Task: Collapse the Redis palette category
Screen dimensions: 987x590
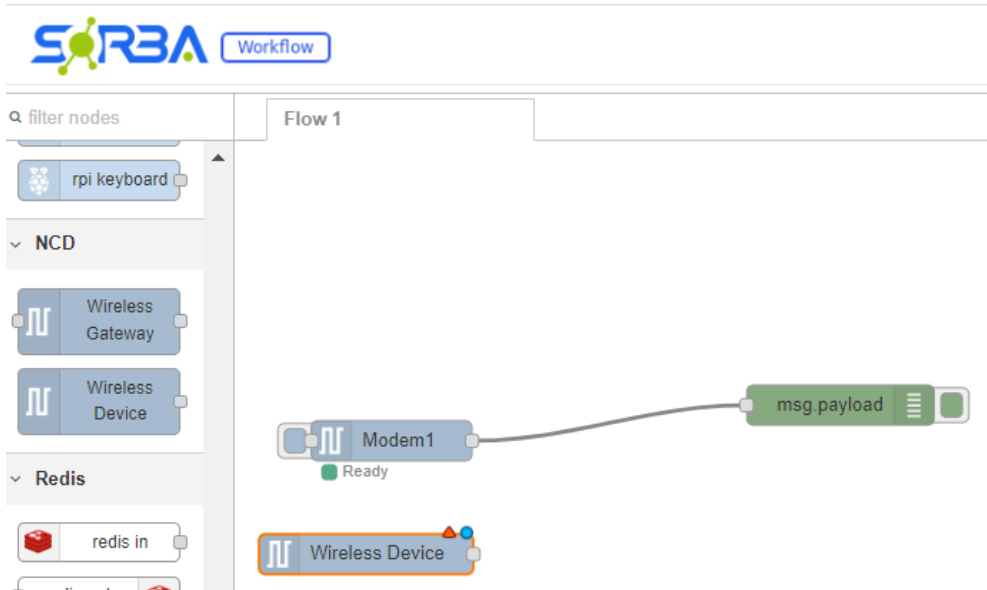Action: coord(16,479)
